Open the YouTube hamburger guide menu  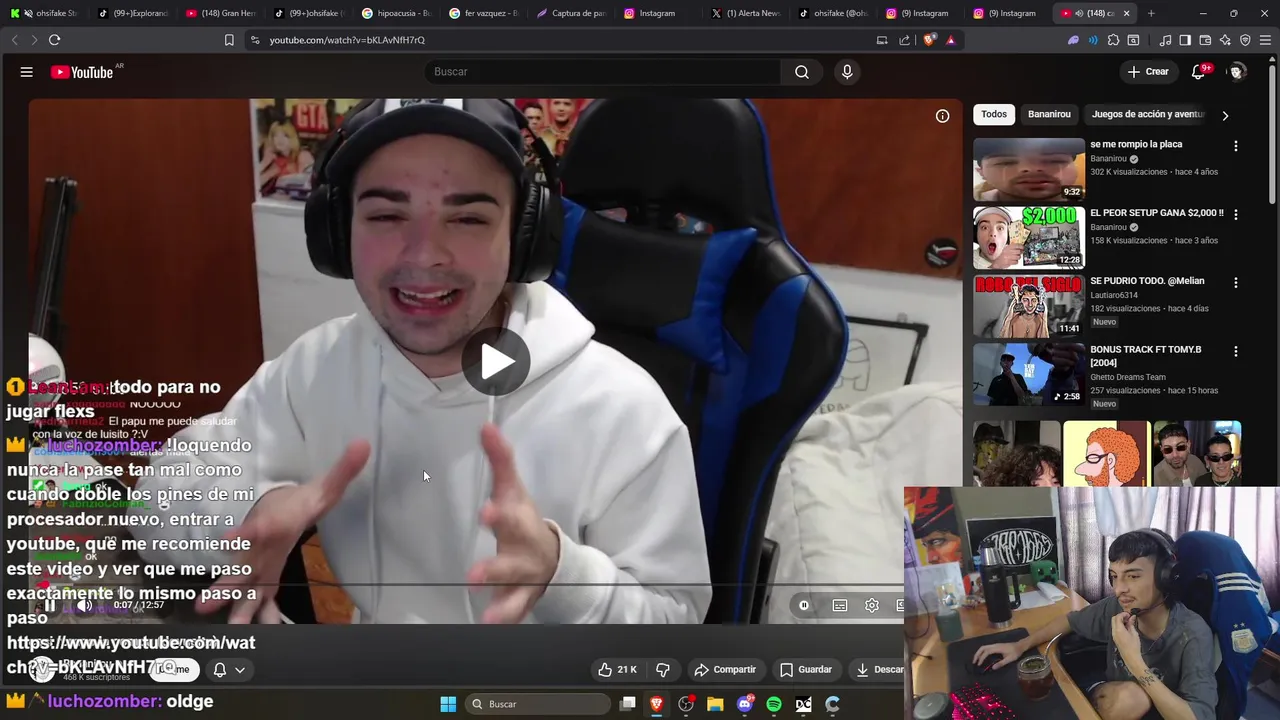27,72
